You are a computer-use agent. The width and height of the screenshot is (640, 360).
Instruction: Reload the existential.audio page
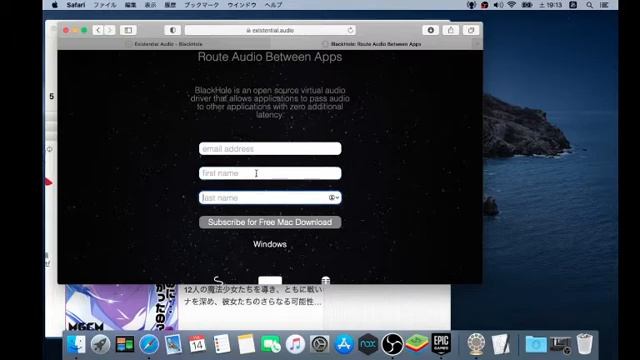(350, 30)
